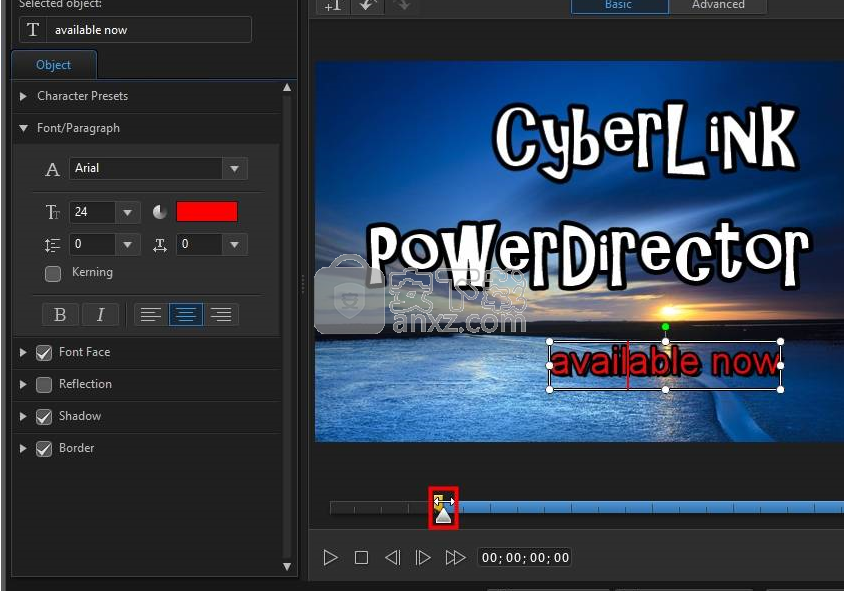Enable the Kerning checkbox
844x591 pixels.
tap(53, 273)
